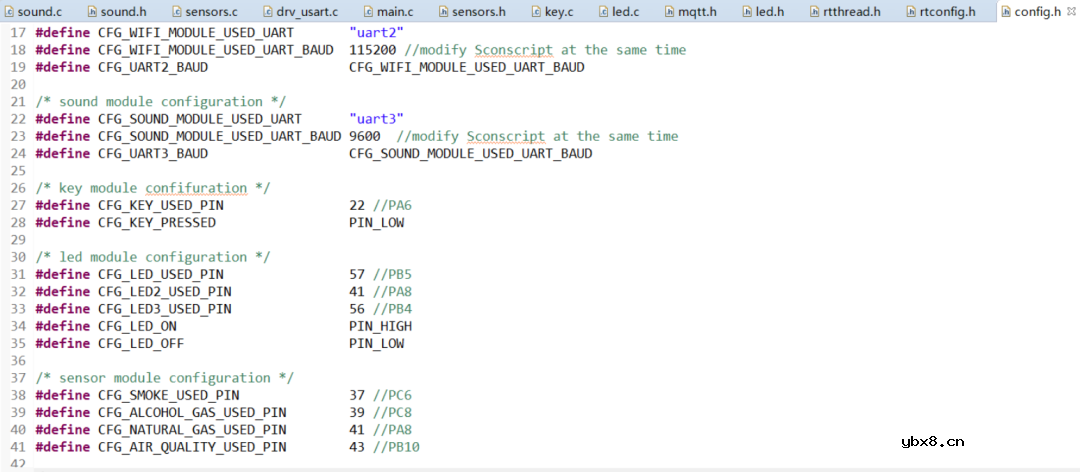The height and width of the screenshot is (472, 1080).
Task: Click the file icon on drv_usart.c tab
Action: (268, 12)
